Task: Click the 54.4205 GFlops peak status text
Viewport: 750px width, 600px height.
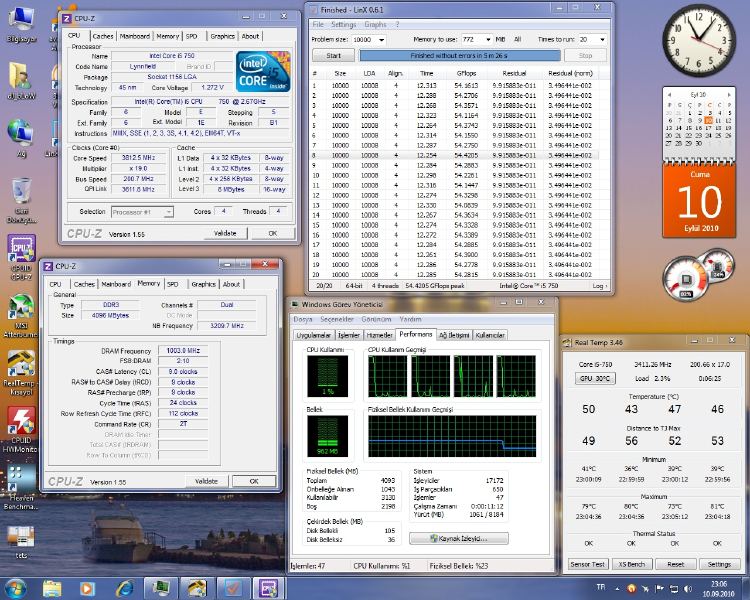Action: point(435,286)
